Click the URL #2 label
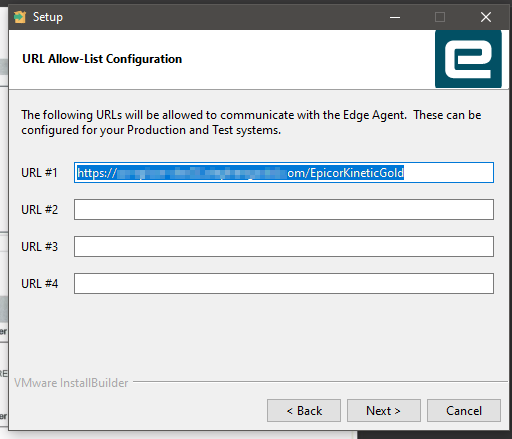The image size is (512, 439). [x=39, y=210]
